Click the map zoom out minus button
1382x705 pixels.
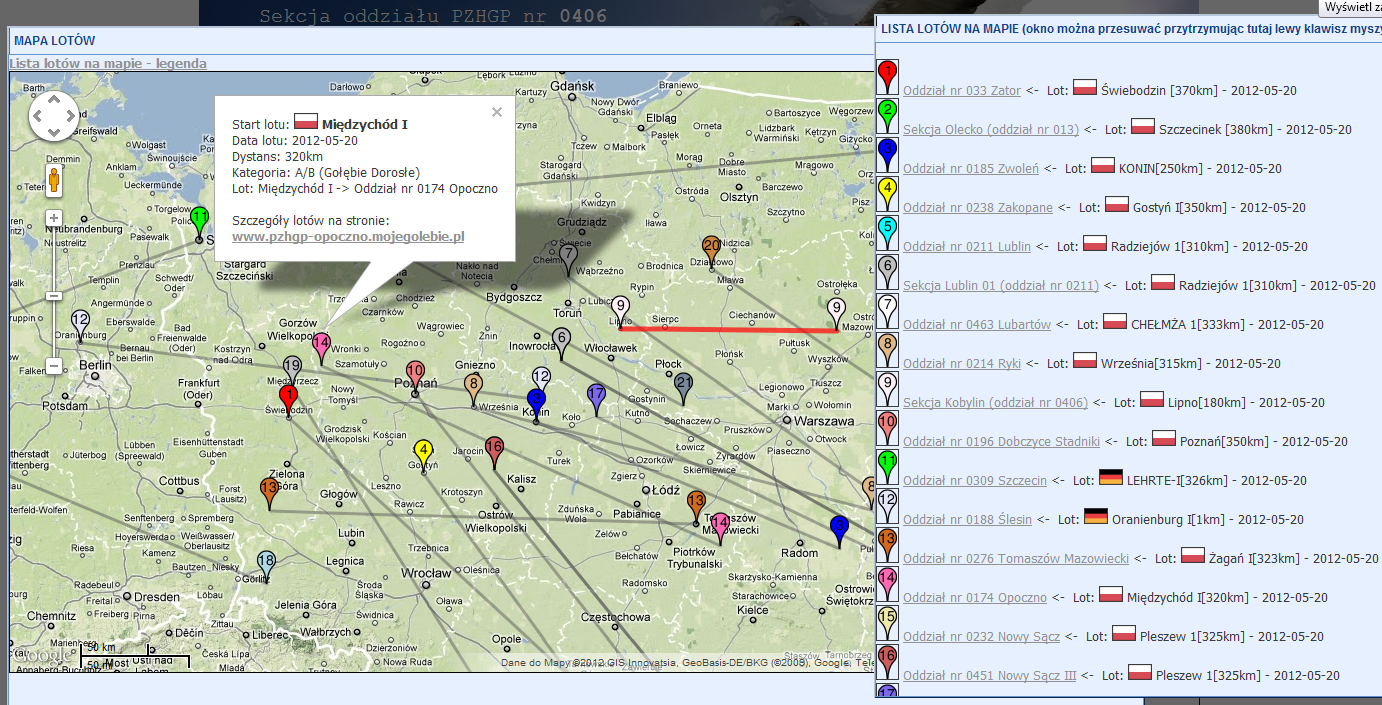coord(54,366)
